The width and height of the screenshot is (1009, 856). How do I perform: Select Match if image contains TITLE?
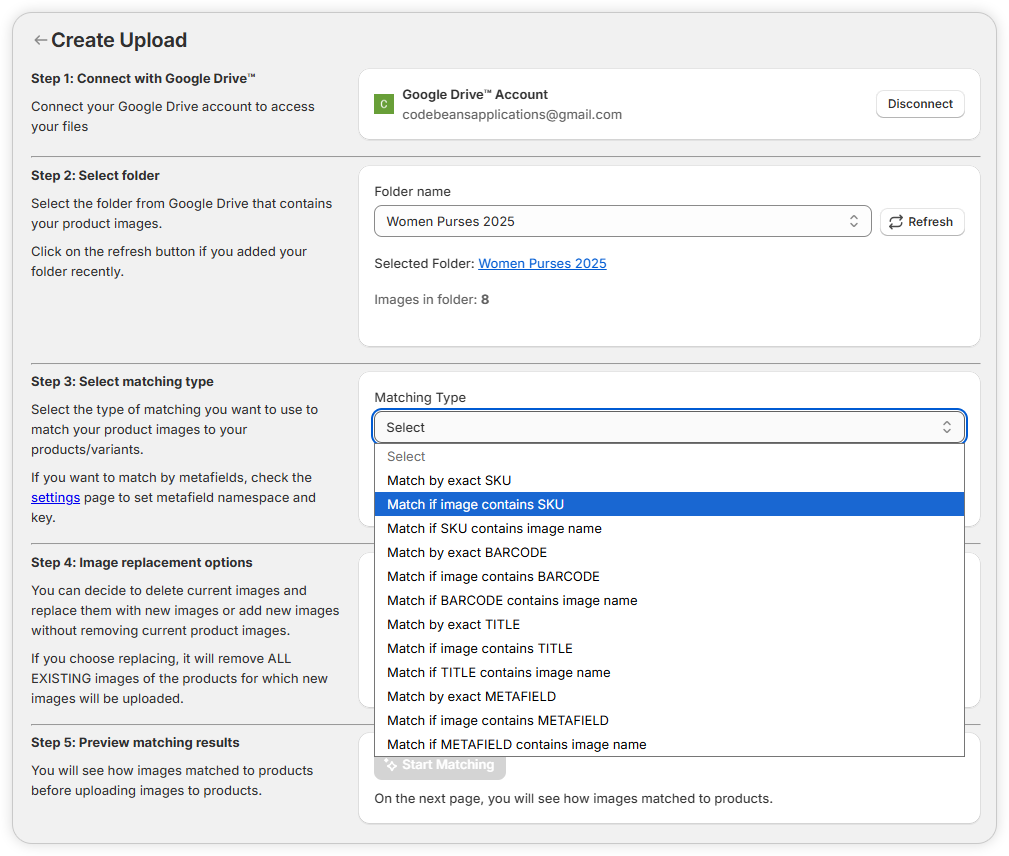[480, 648]
